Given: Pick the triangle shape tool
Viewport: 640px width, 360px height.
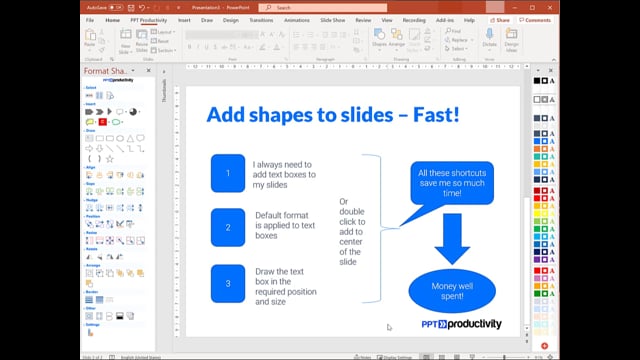Looking at the screenshot, I should click(130, 138).
